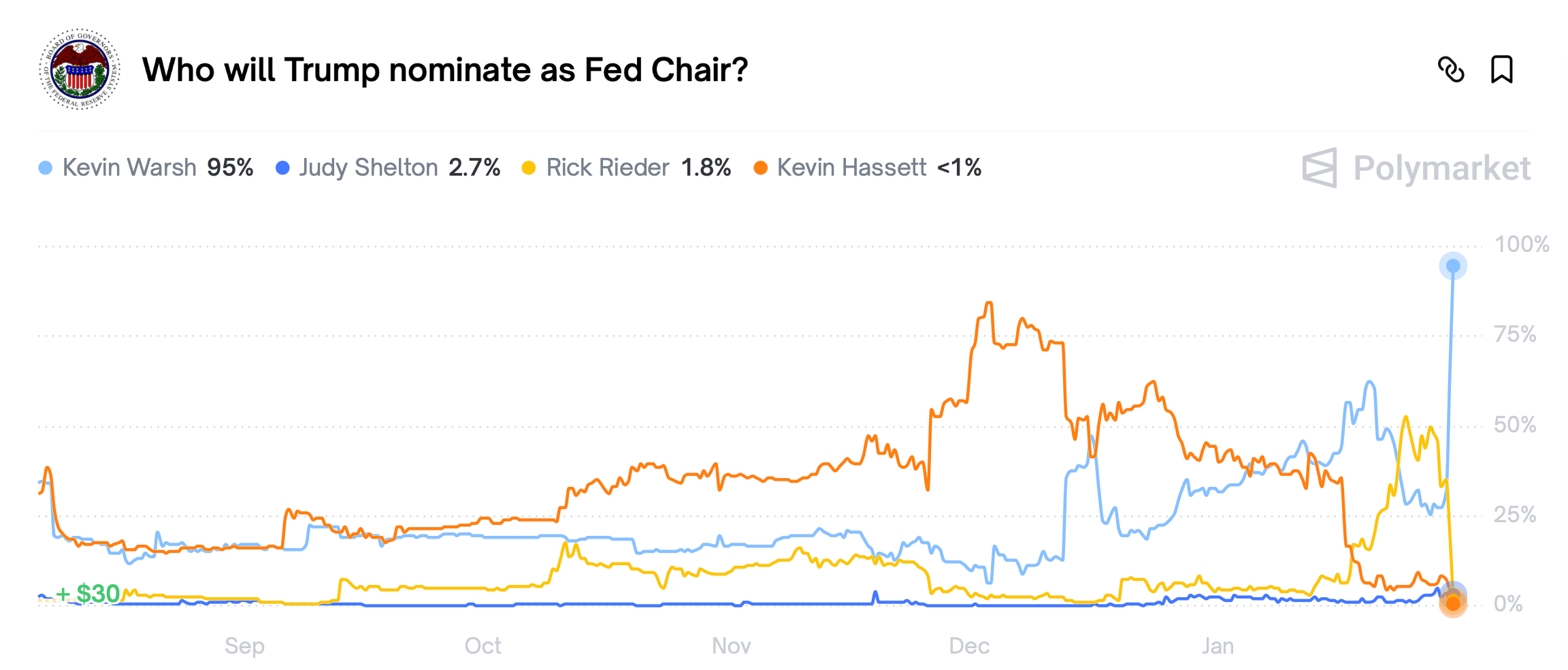
Task: Select the Judy Shelton legend label
Action: (368, 167)
